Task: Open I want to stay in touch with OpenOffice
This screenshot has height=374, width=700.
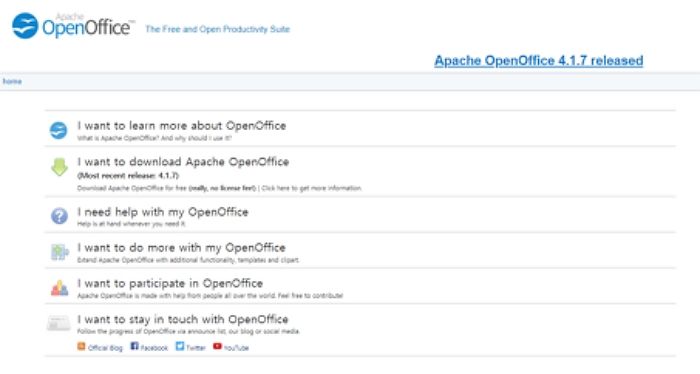Action: (183, 320)
